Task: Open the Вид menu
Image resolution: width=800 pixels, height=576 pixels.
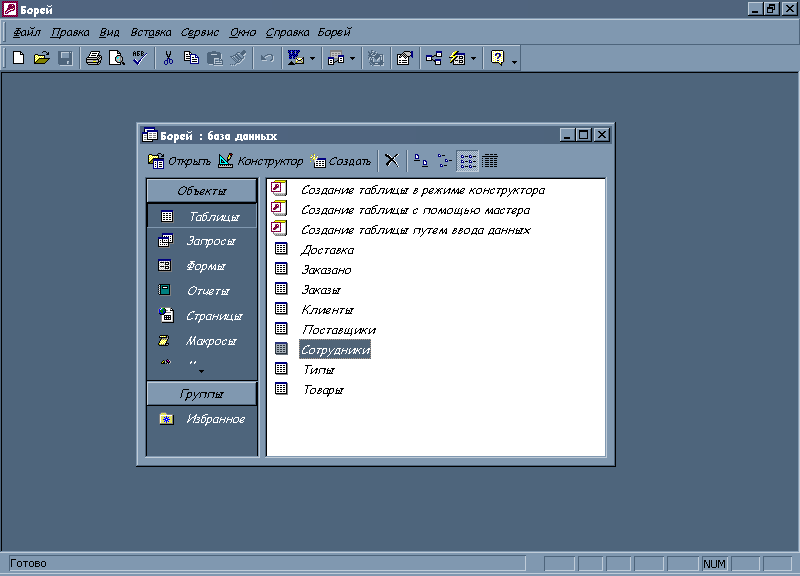Action: point(109,32)
